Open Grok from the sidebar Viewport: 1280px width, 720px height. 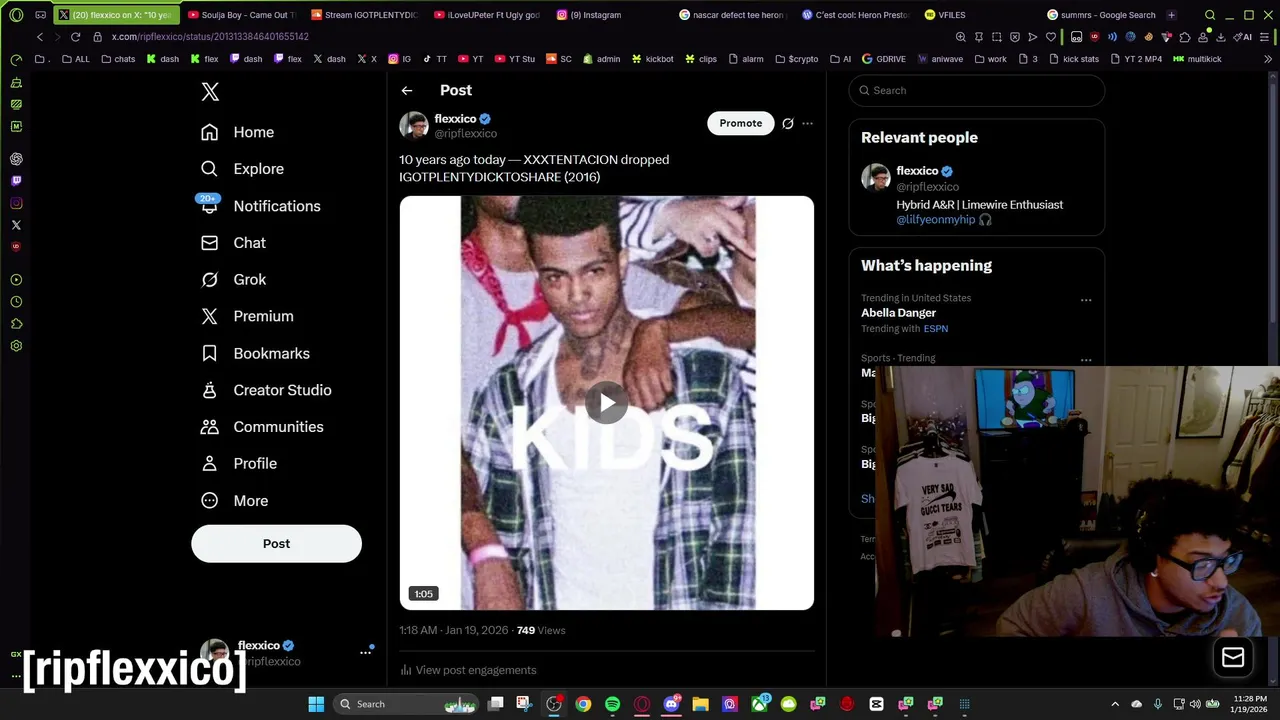pyautogui.click(x=233, y=280)
